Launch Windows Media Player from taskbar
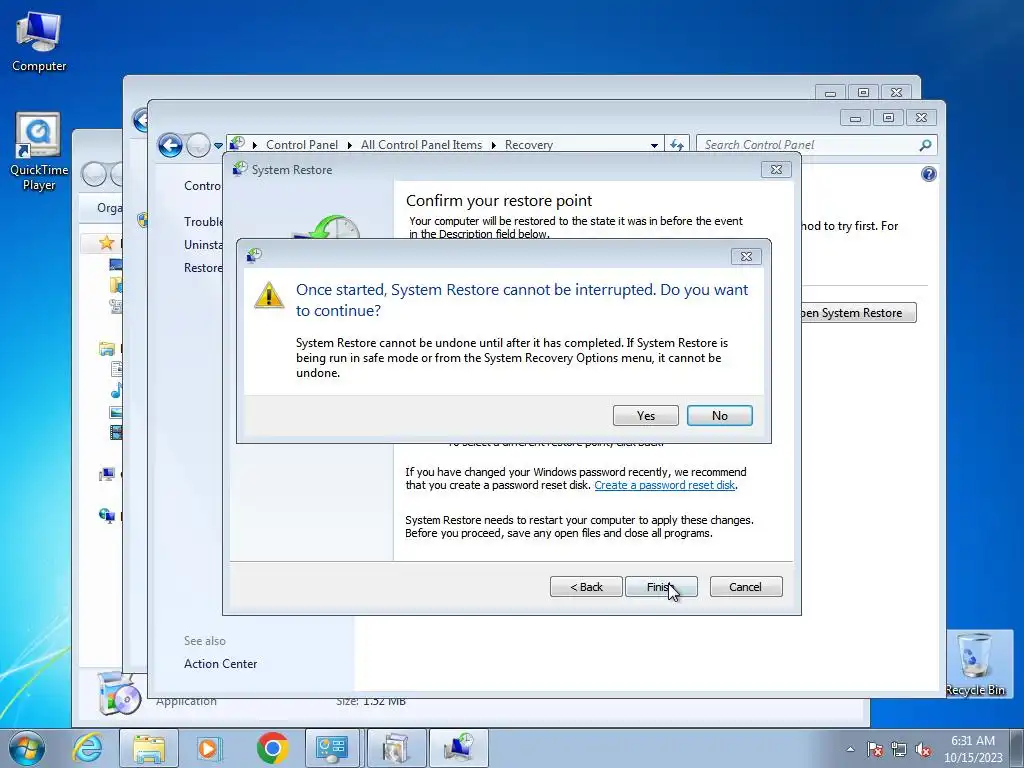 [210, 748]
